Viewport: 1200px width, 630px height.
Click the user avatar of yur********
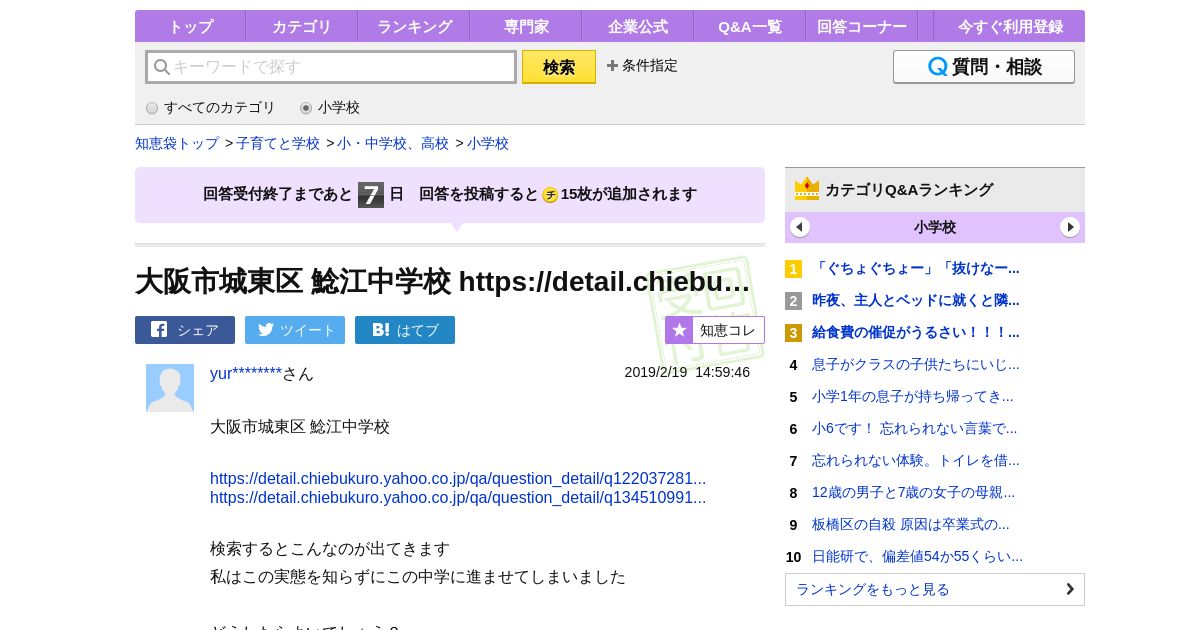pos(170,388)
